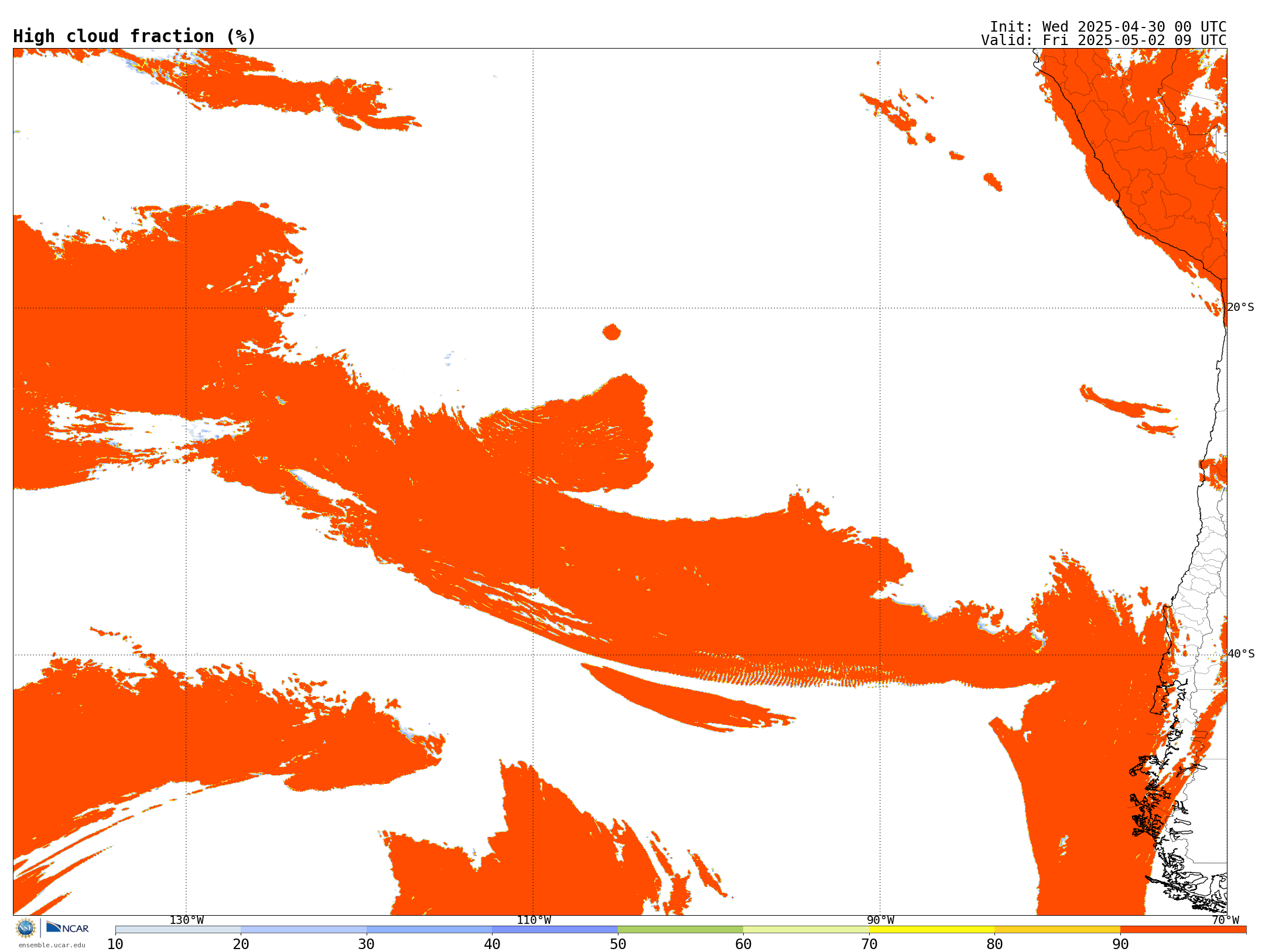The height and width of the screenshot is (952, 1265).
Task: Click the colorbar tick label 80
Action: (x=994, y=944)
